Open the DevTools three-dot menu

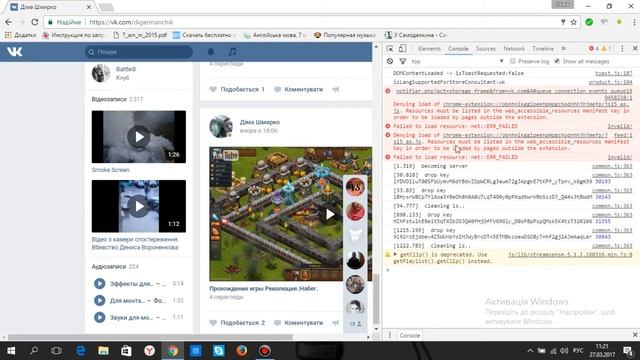pyautogui.click(x=622, y=49)
